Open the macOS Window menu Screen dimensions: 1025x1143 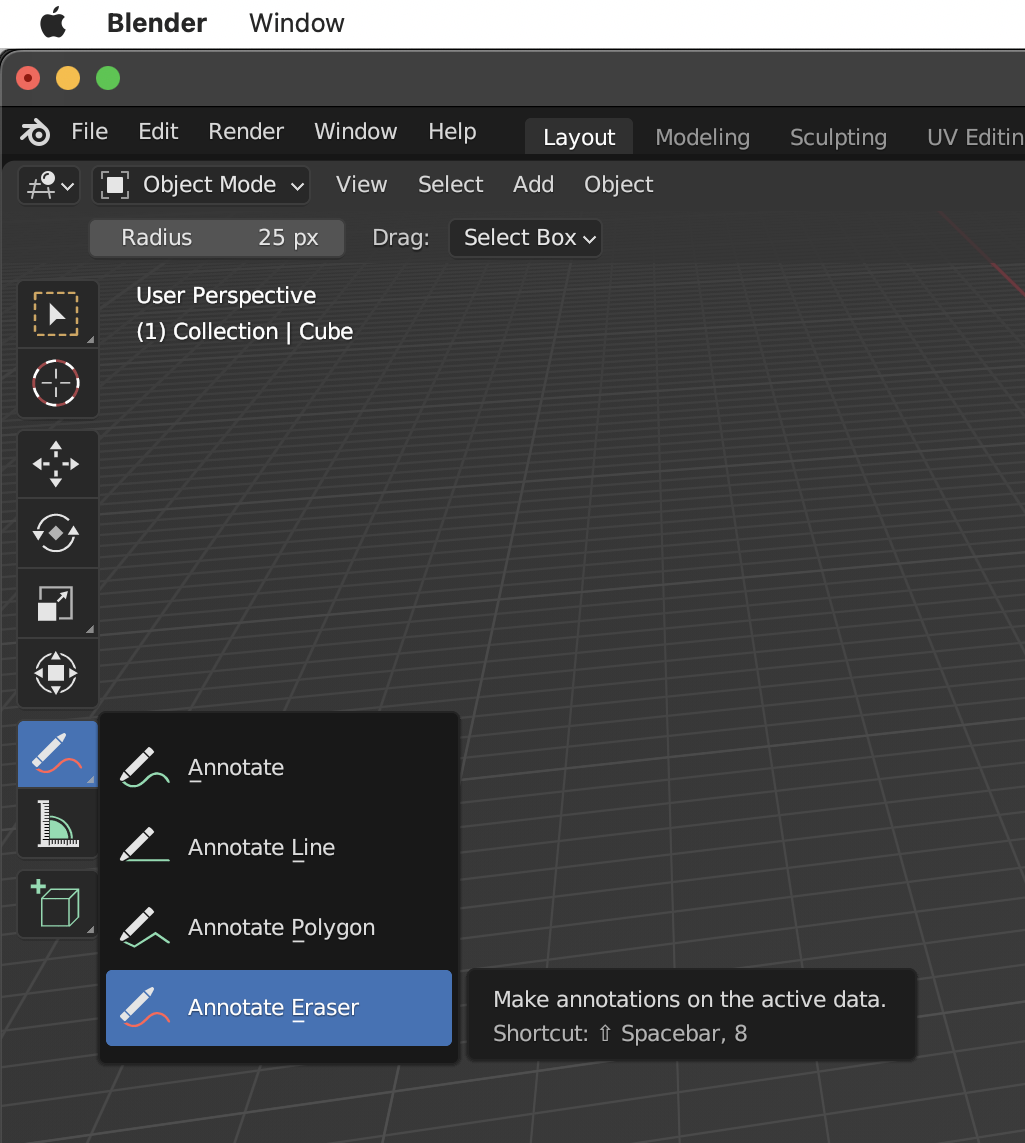point(297,23)
